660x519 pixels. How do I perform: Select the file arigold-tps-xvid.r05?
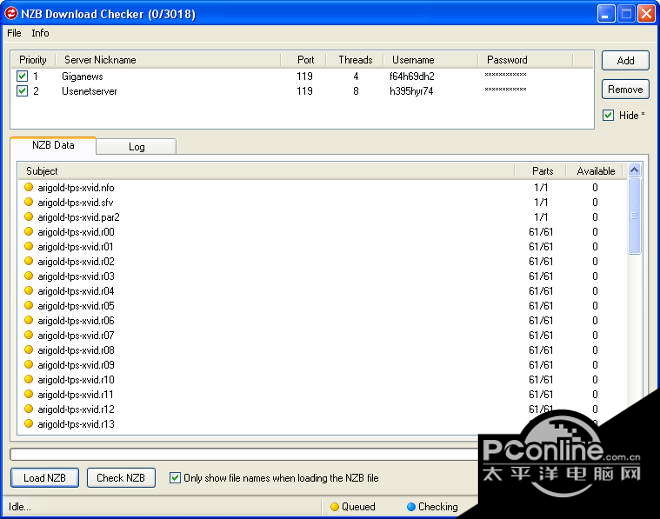coord(76,306)
